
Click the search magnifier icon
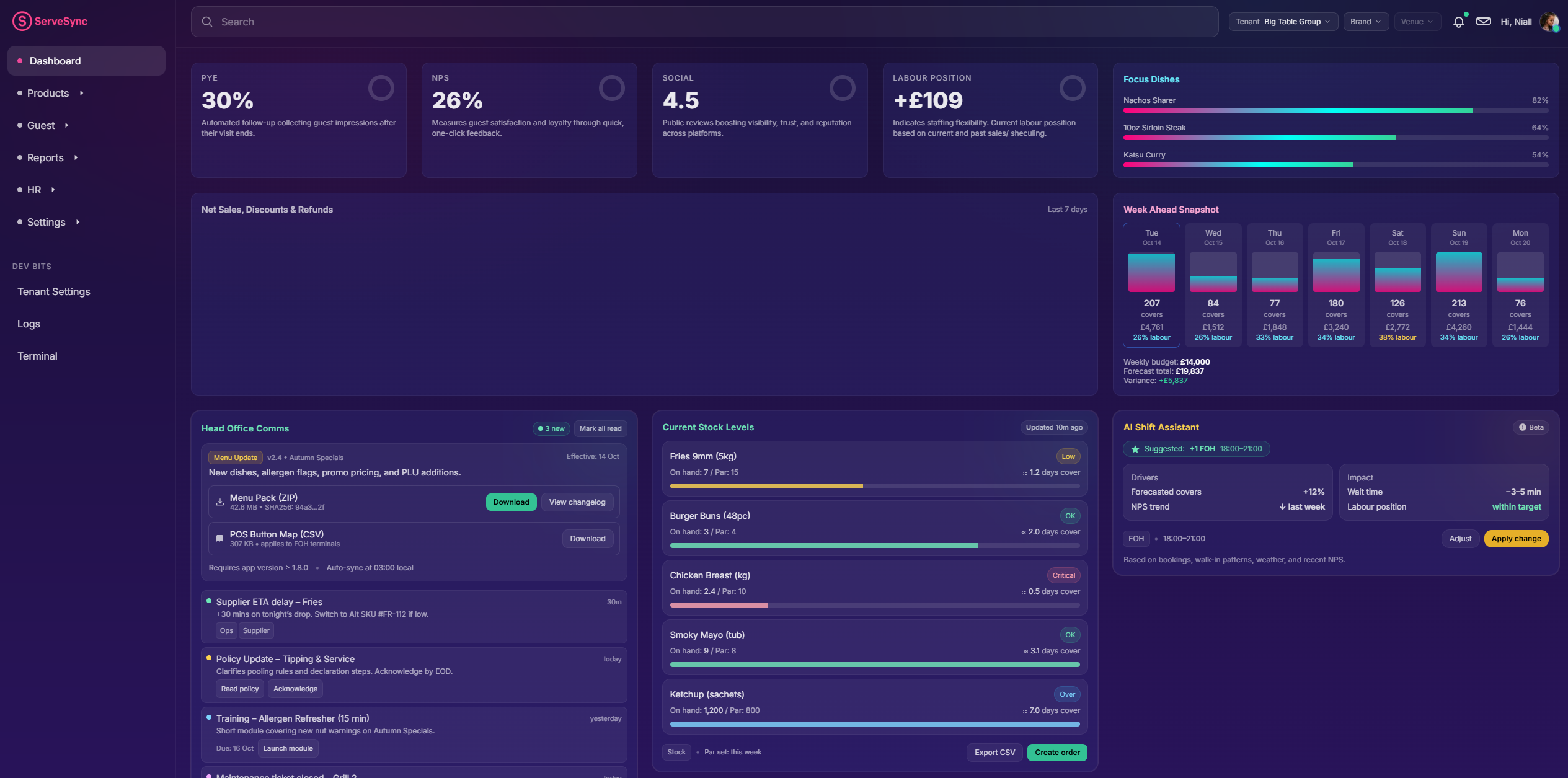point(207,22)
